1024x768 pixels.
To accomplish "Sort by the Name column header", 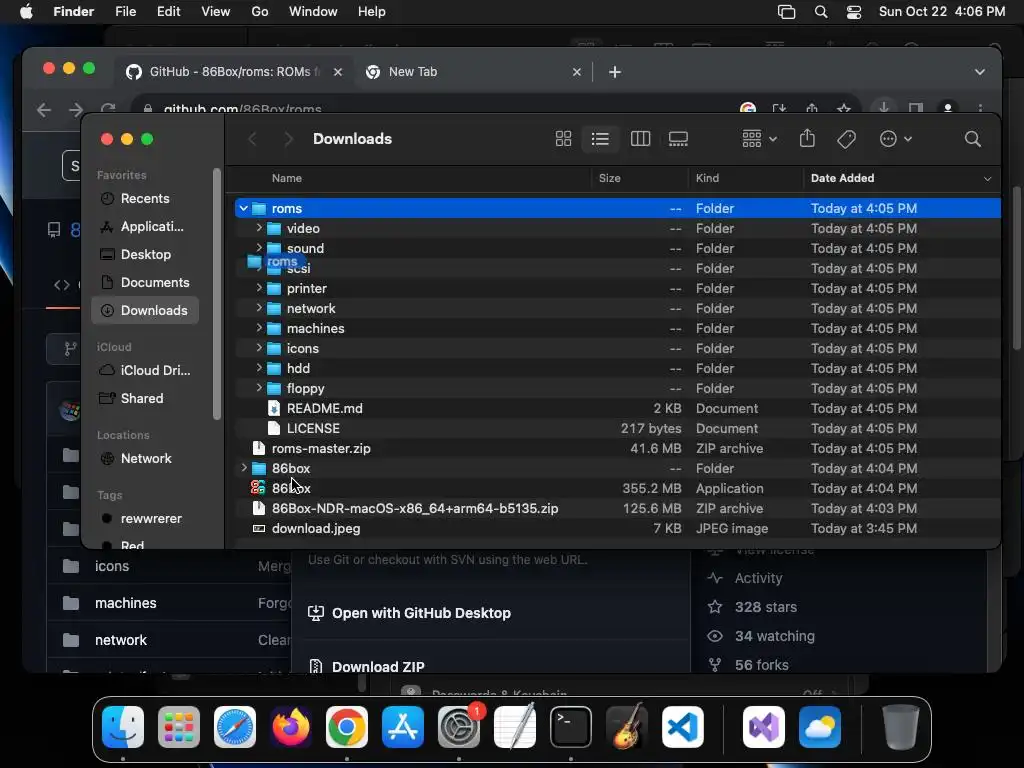I will (287, 178).
